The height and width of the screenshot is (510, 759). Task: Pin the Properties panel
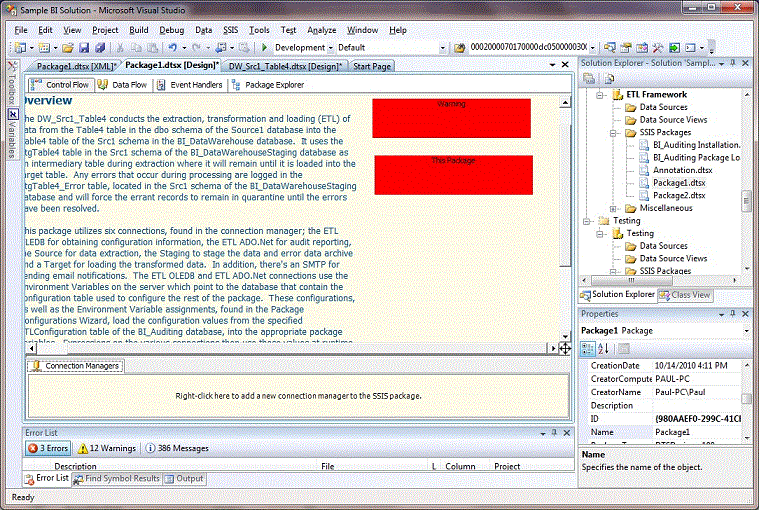pyautogui.click(x=733, y=314)
